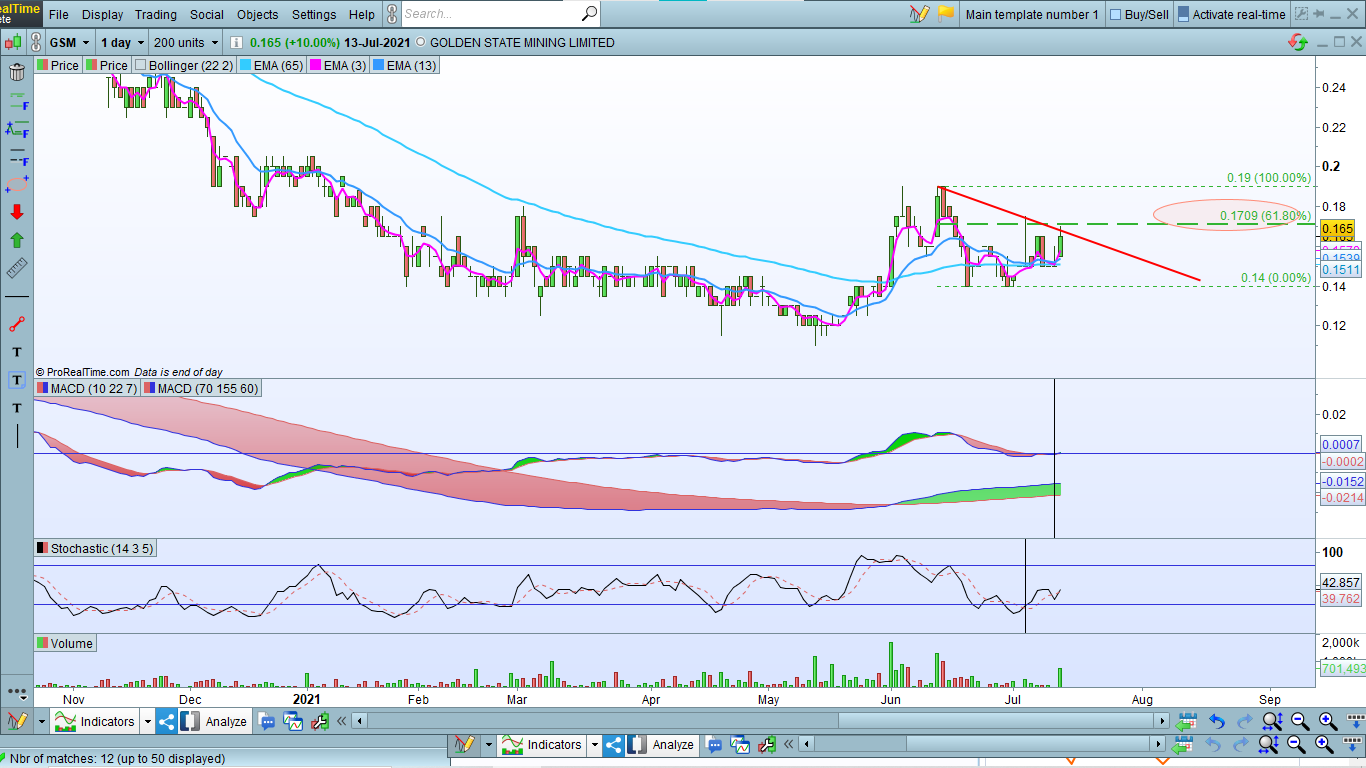
Task: Select the ruler measurement tool
Action: click(x=17, y=268)
